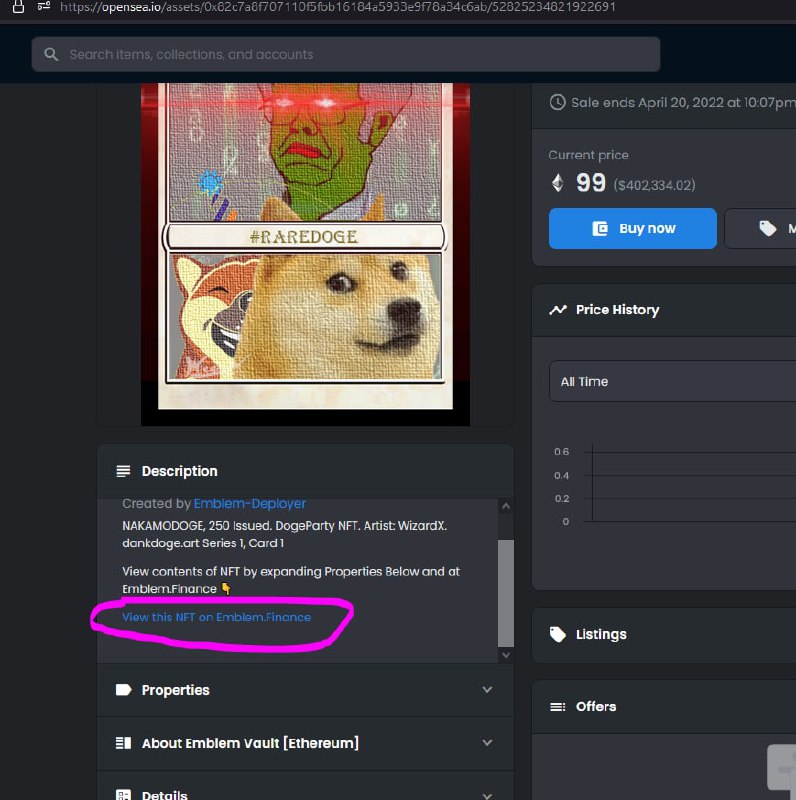The height and width of the screenshot is (800, 796).
Task: Focus the search items and collections field
Action: point(345,54)
